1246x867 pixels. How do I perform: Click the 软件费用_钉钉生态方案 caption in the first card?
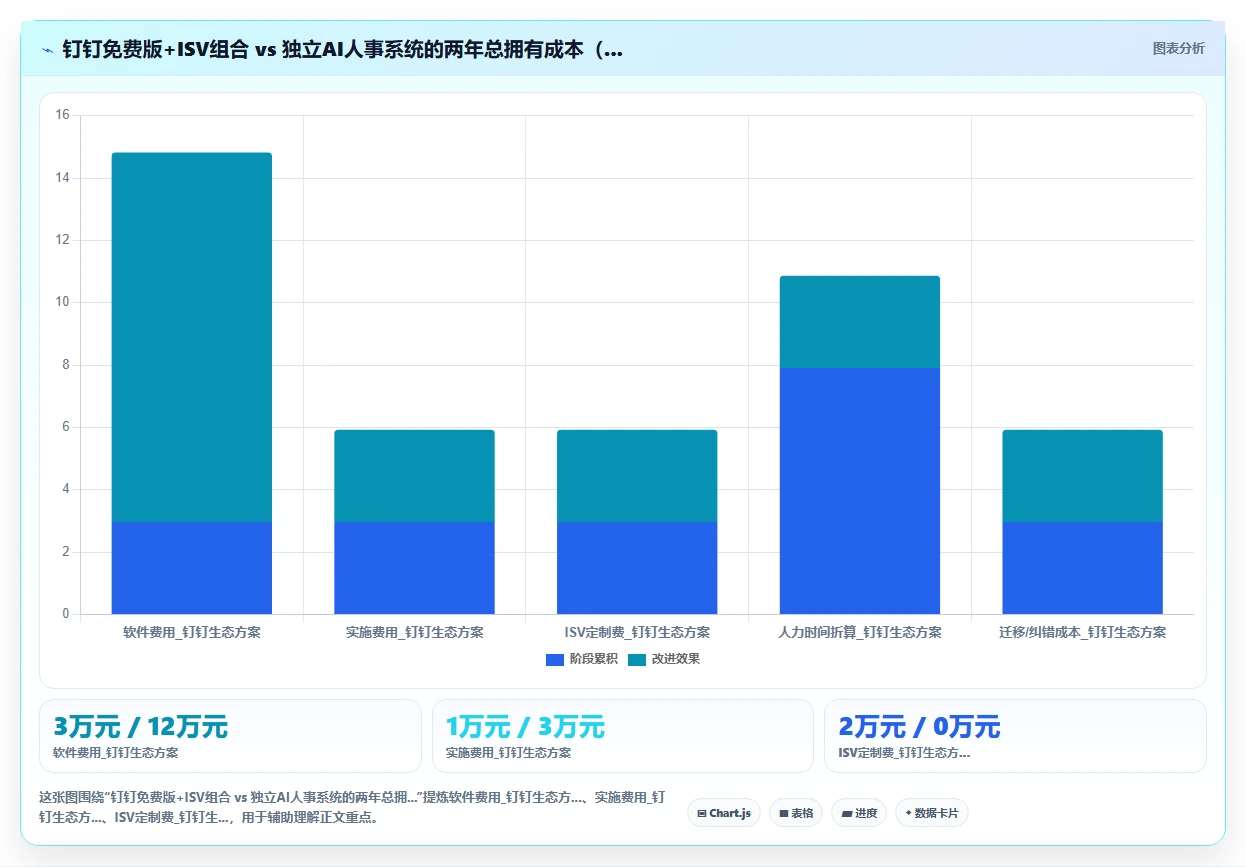click(115, 753)
